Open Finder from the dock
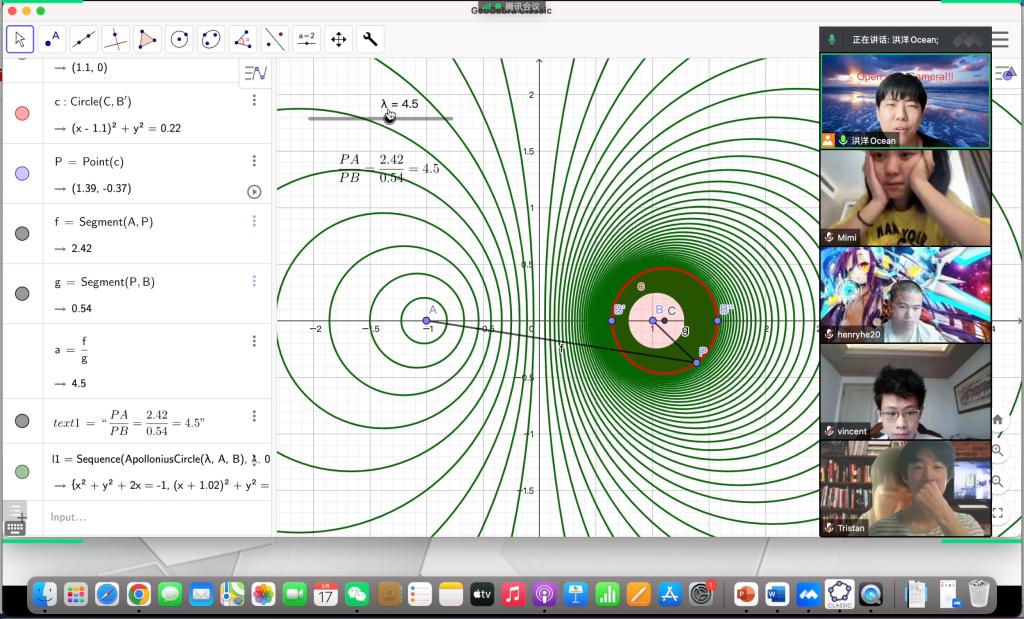This screenshot has width=1024, height=619. (x=45, y=594)
